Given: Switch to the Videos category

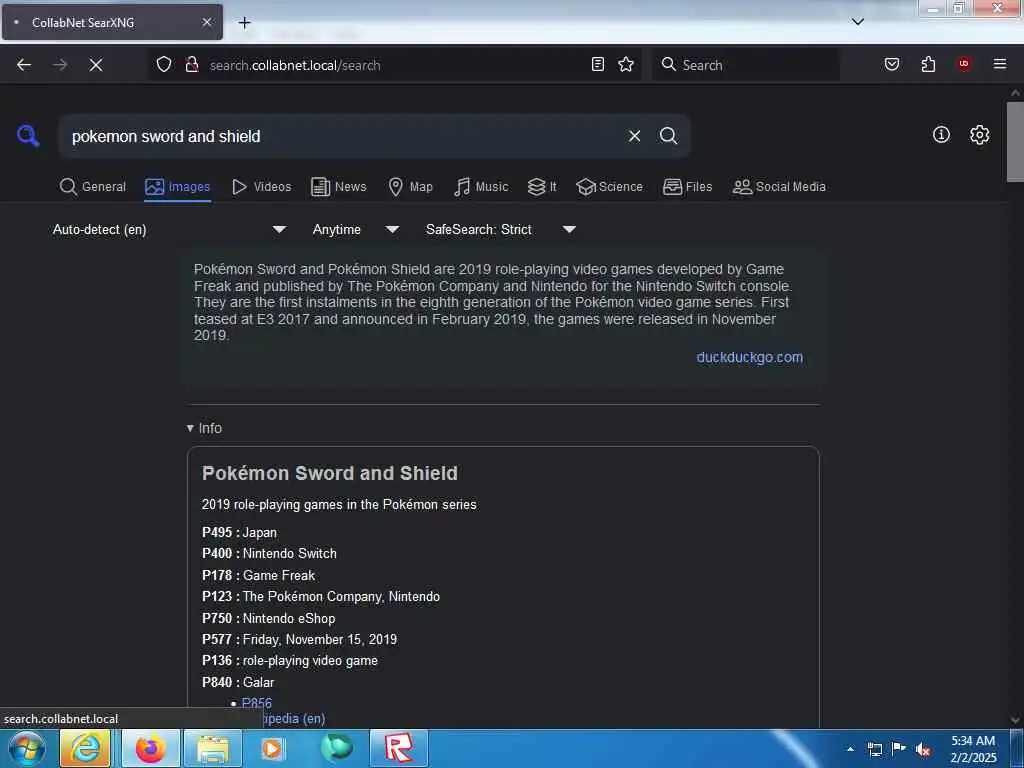Looking at the screenshot, I should coord(262,187).
